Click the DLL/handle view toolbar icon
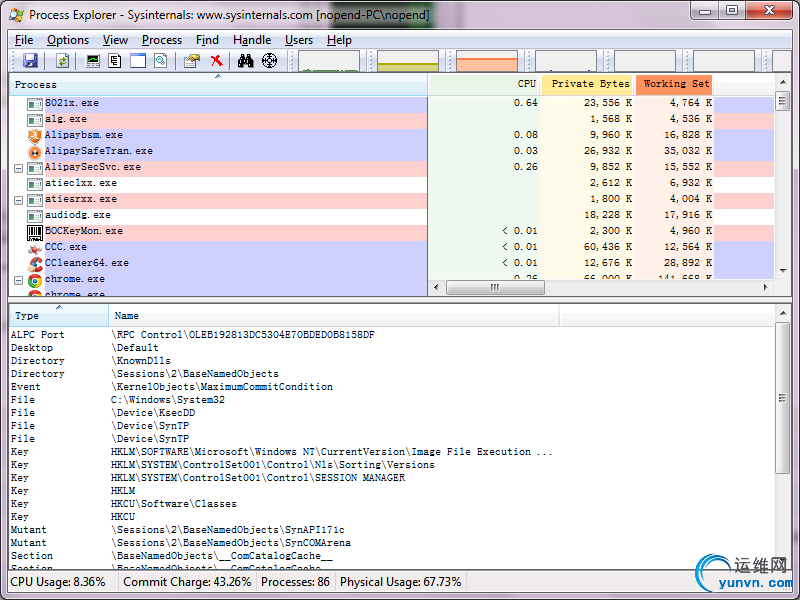Screen dimensions: 800x600 coord(161,61)
